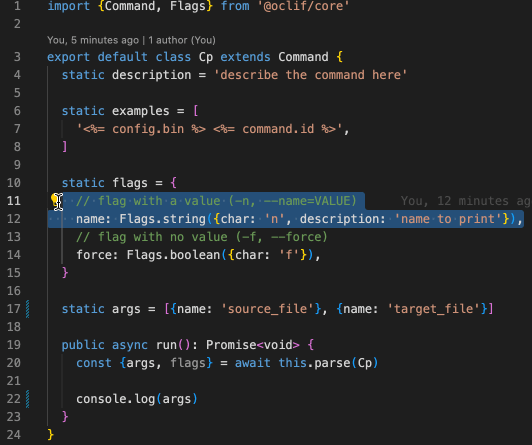532x445 pixels.
Task: Click the closing yellow brace on line 24
Action: tap(51, 434)
